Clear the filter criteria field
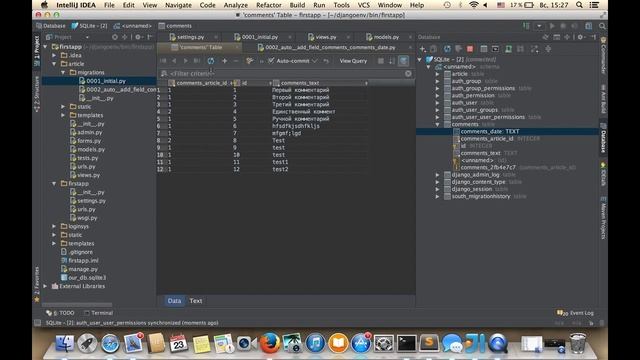The width and height of the screenshot is (640, 360). point(408,73)
